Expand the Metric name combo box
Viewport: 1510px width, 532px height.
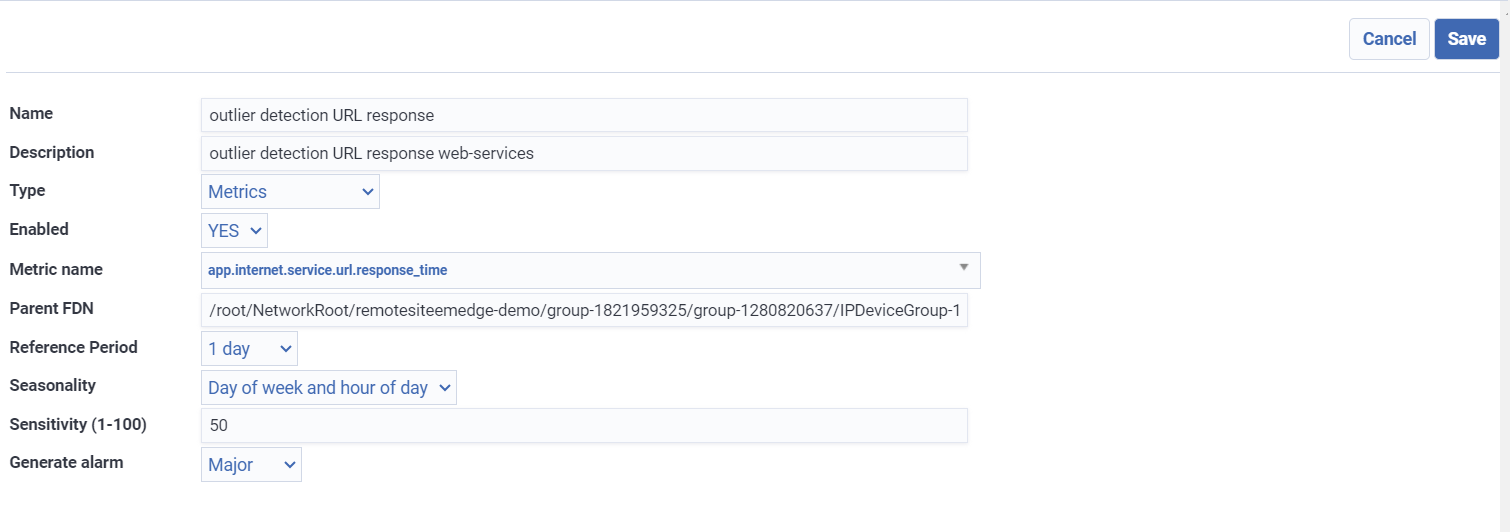click(x=590, y=270)
